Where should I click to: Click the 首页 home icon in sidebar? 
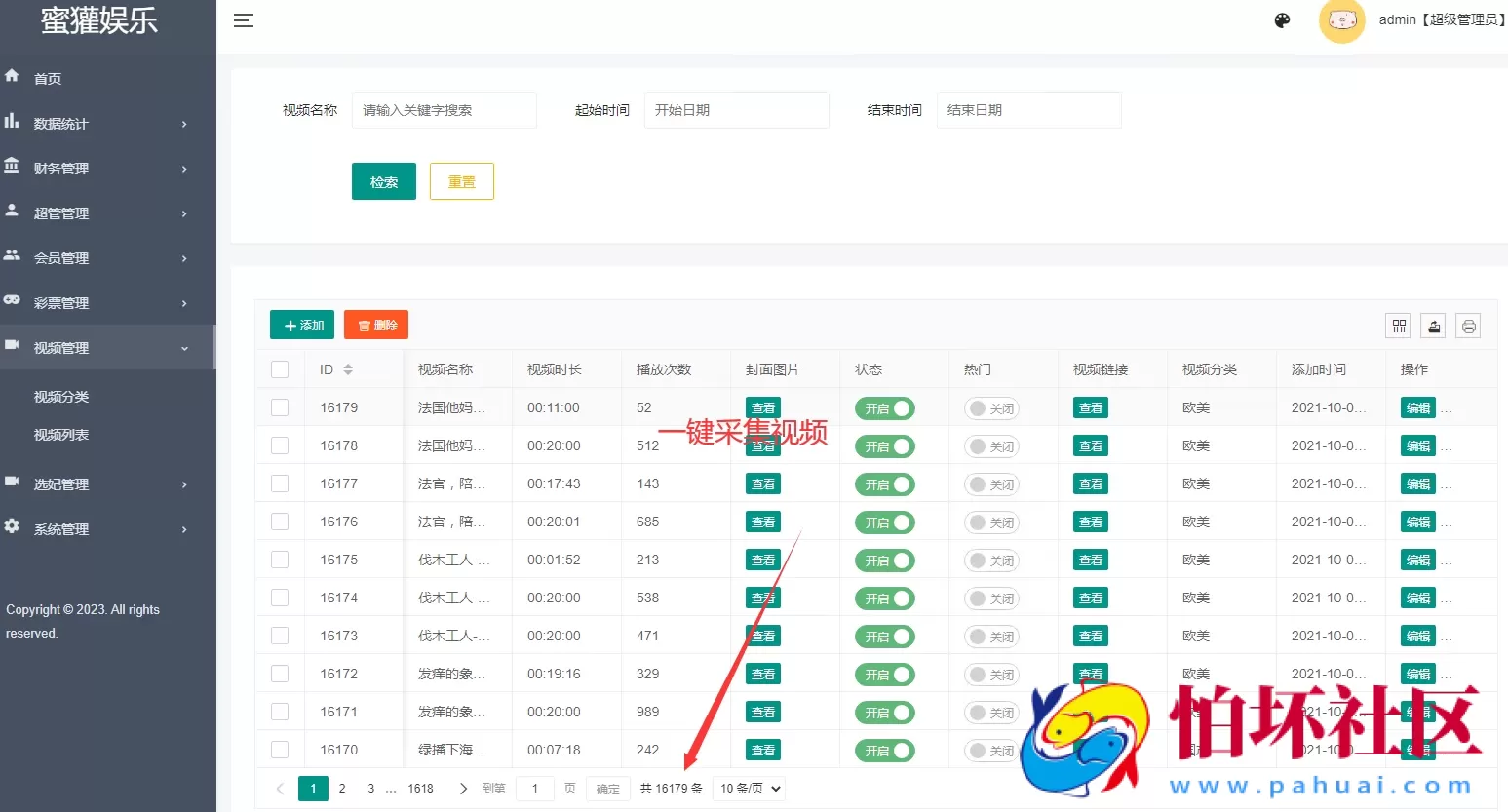click(11, 78)
